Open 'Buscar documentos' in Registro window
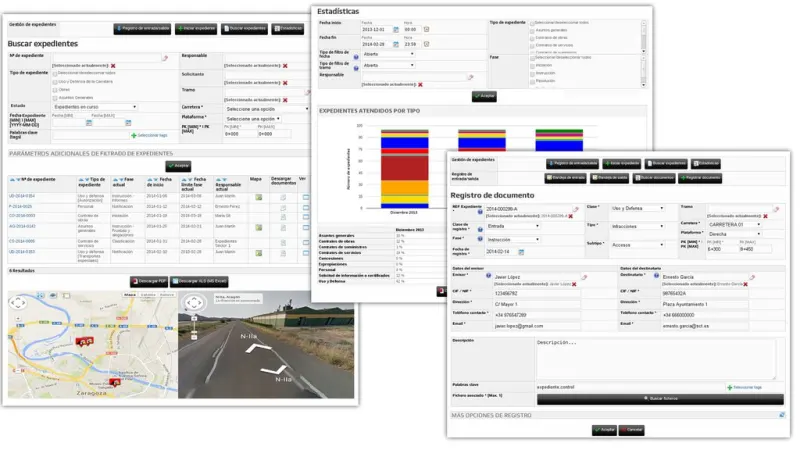Viewport: 800px width, 450px height. pos(654,178)
